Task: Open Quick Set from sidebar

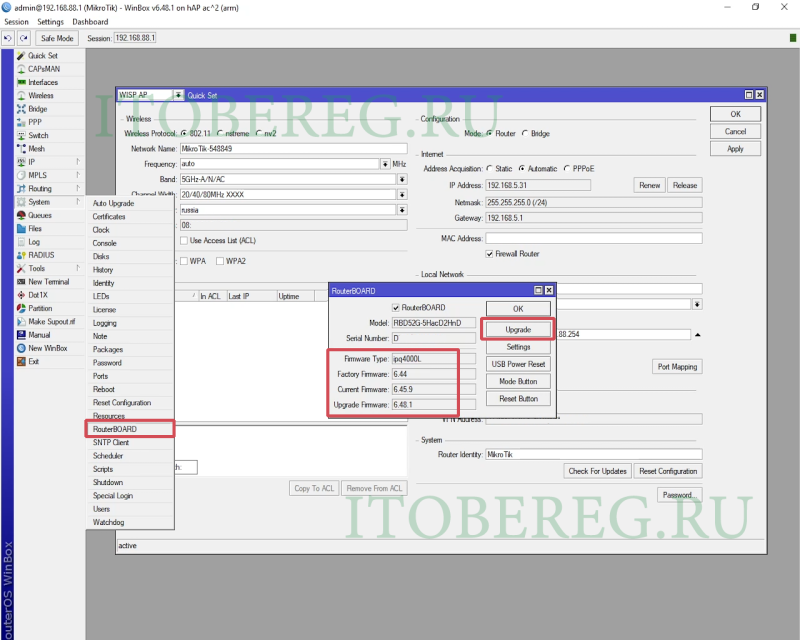Action: click(x=42, y=56)
